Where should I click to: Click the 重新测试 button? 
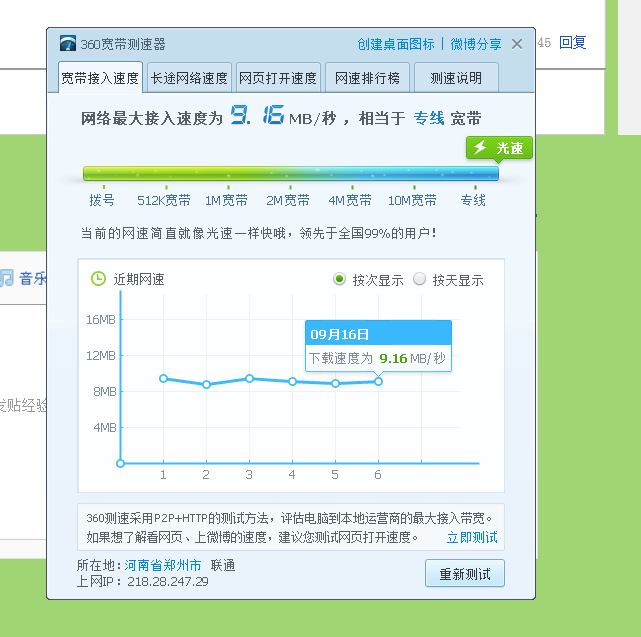pos(465,574)
